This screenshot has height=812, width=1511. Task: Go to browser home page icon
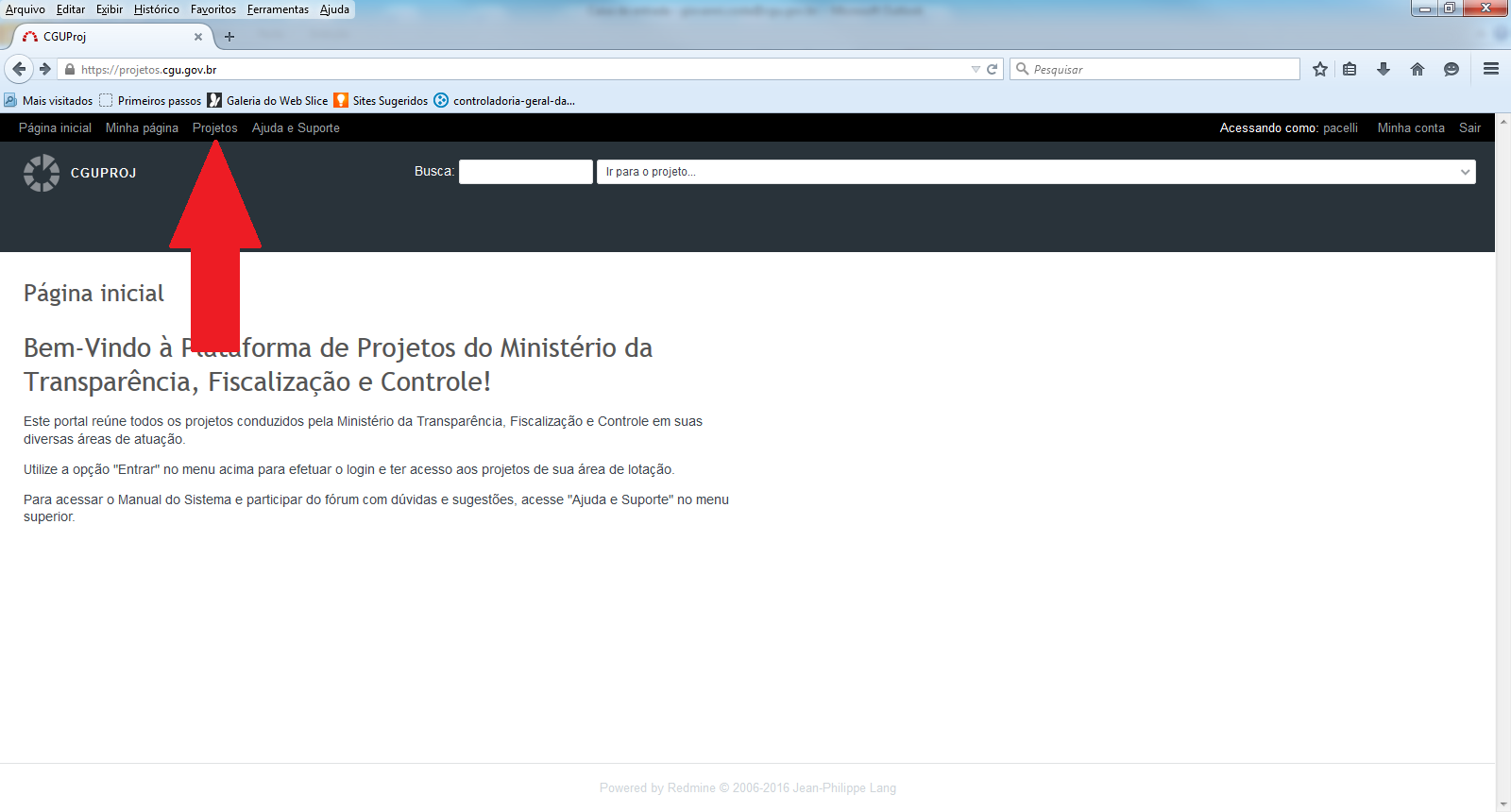coord(1418,69)
